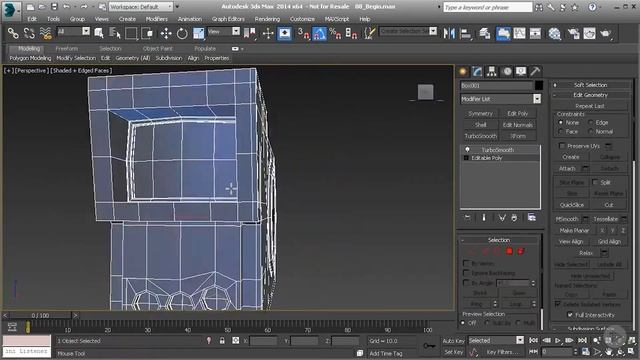Open the Motion command panel tab

pyautogui.click(x=507, y=71)
